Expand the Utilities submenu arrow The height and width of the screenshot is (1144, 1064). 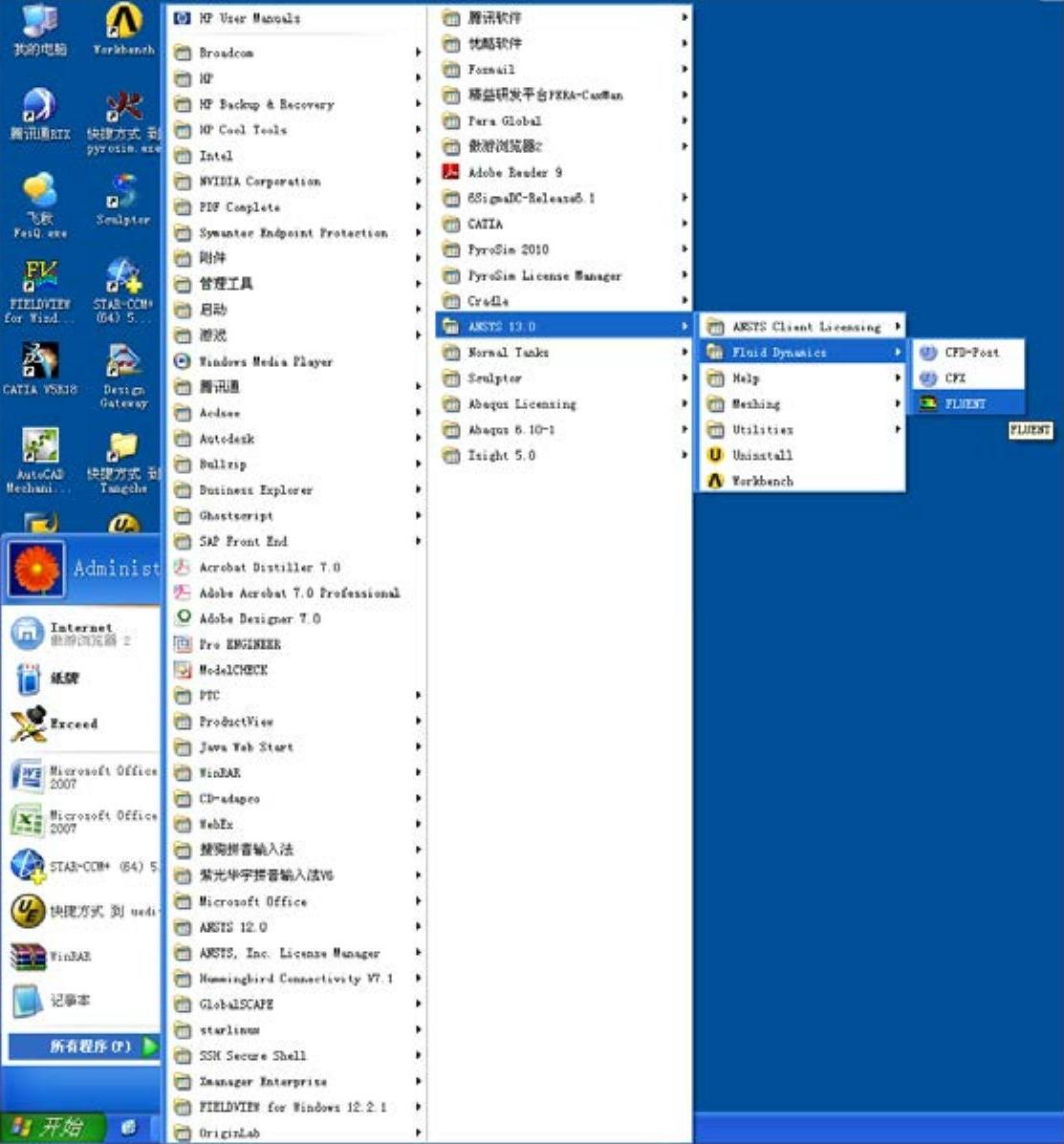(897, 429)
